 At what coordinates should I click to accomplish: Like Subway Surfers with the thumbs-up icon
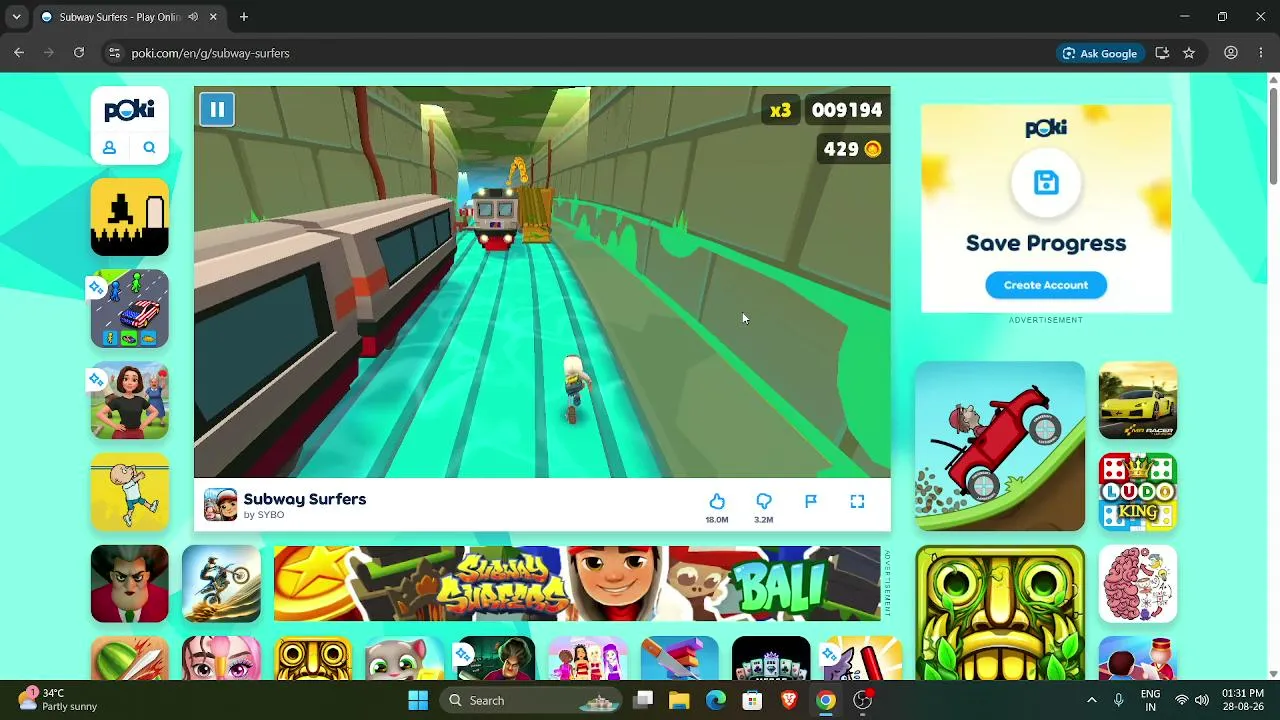[x=717, y=501]
